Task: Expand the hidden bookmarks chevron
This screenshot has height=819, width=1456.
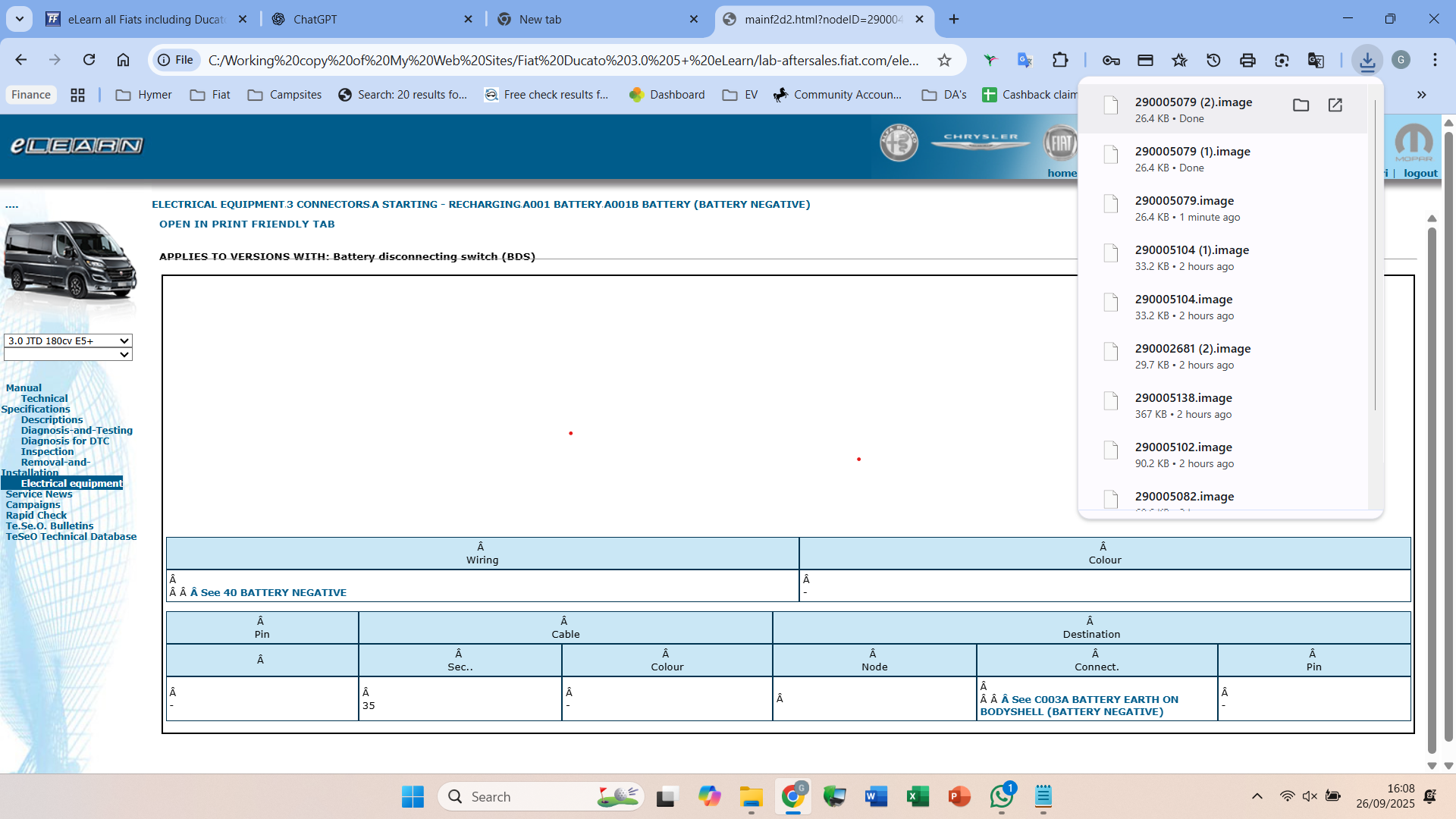Action: [1421, 95]
